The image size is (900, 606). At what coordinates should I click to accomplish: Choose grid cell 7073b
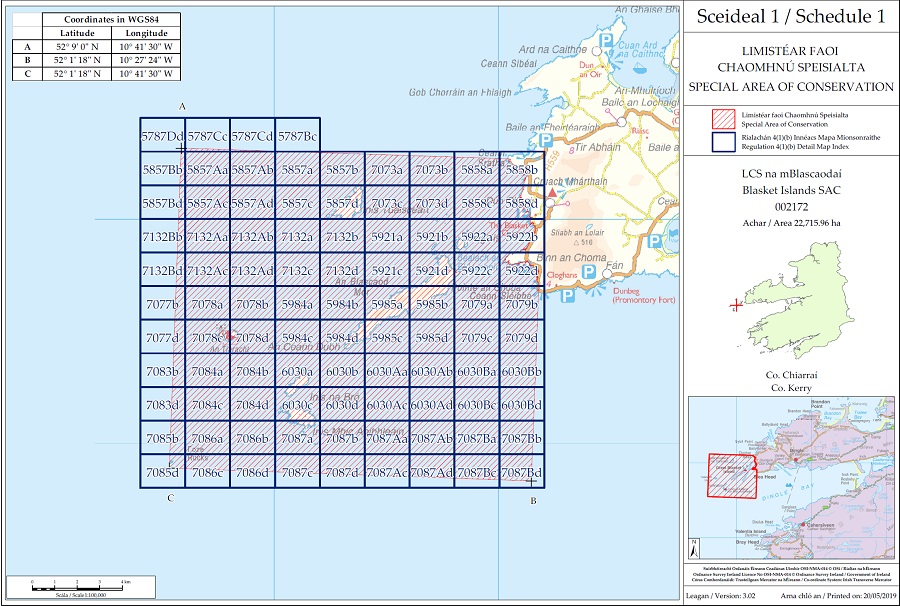tap(432, 170)
